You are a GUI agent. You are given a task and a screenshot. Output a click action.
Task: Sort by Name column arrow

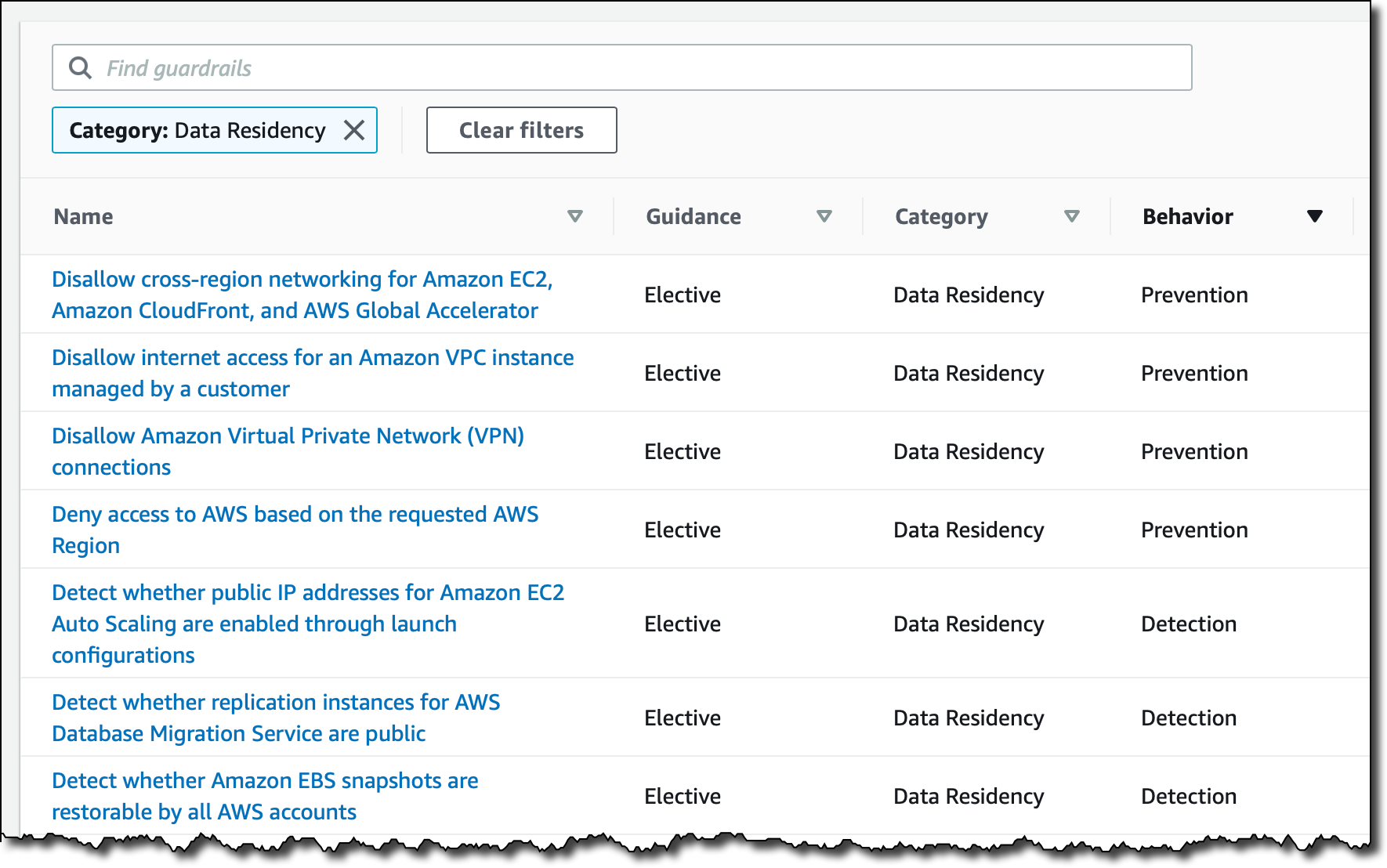575,216
